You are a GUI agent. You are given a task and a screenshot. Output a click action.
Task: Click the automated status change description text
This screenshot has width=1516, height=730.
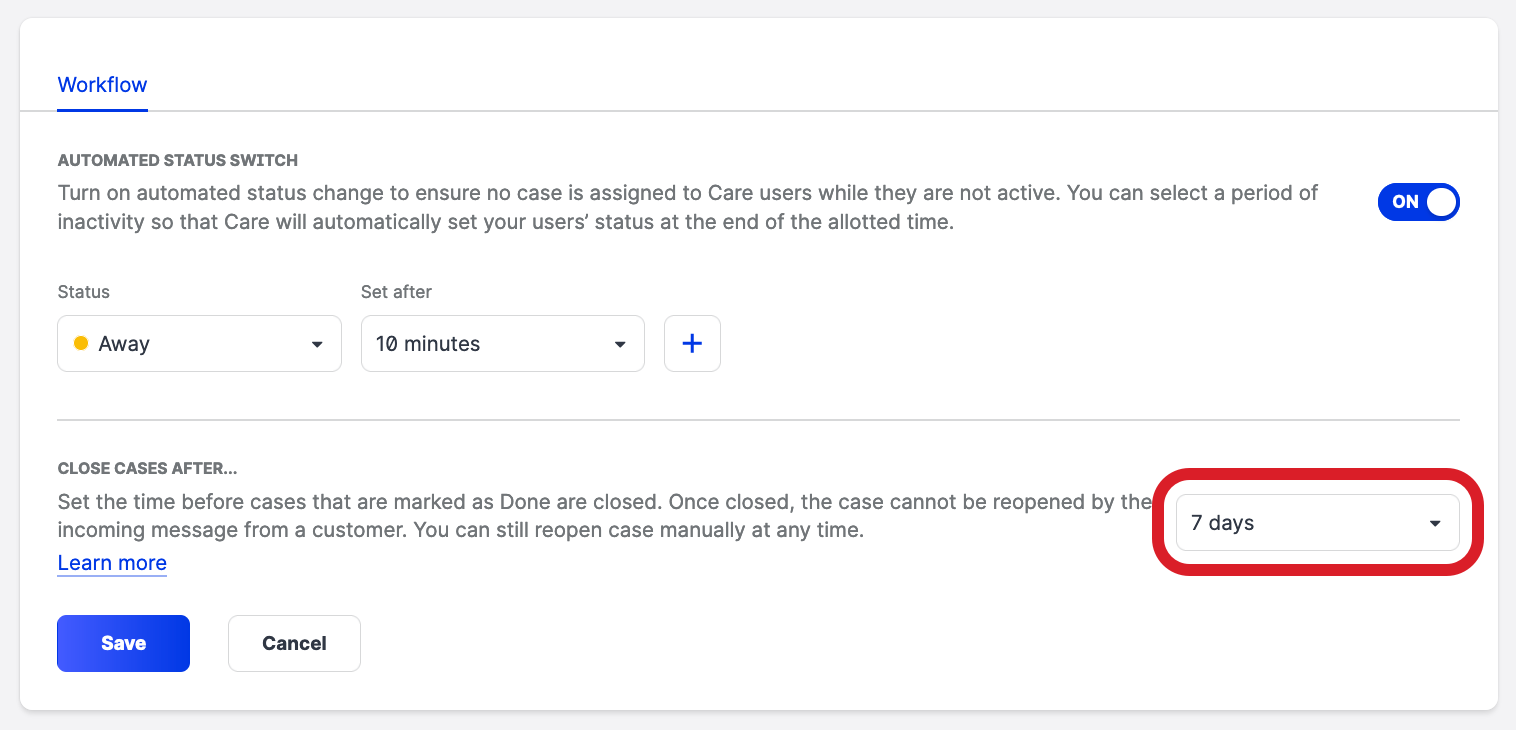coord(687,207)
